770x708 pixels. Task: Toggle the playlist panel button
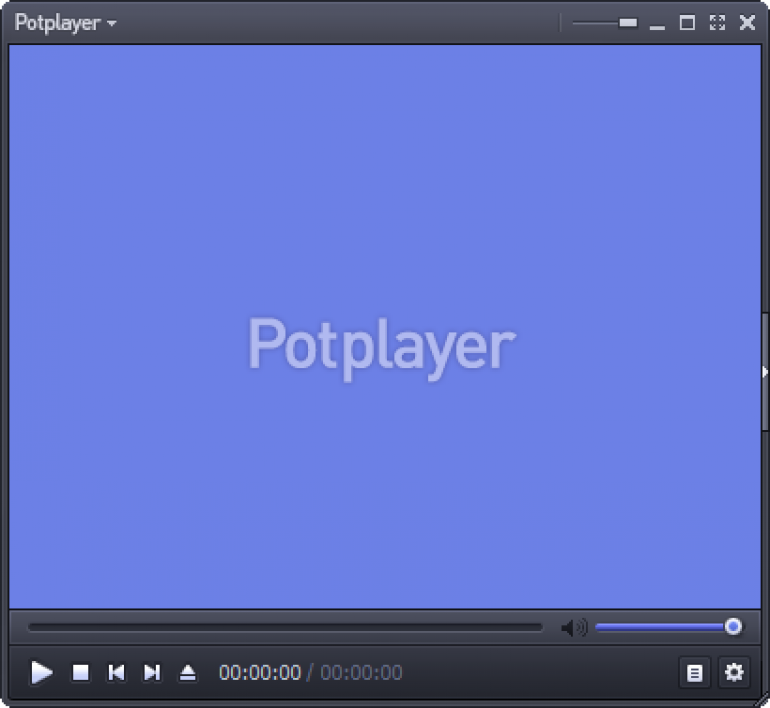tap(694, 672)
